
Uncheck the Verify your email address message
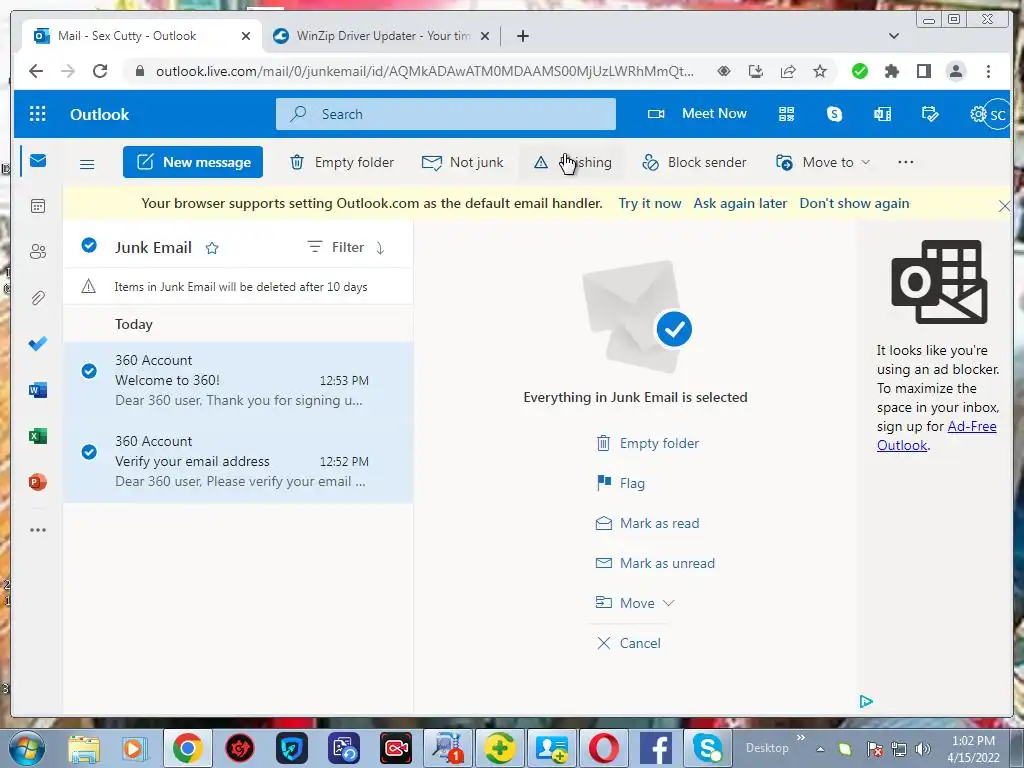click(89, 452)
